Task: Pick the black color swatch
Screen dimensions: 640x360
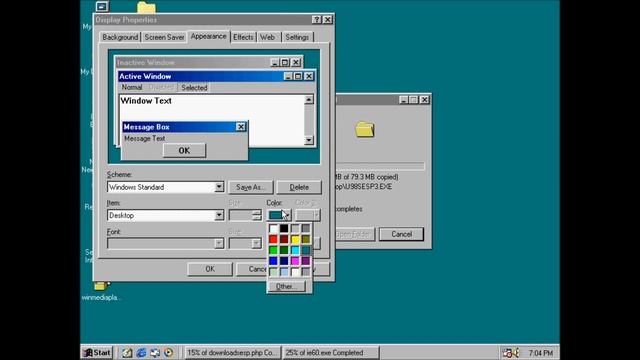Action: click(x=284, y=229)
